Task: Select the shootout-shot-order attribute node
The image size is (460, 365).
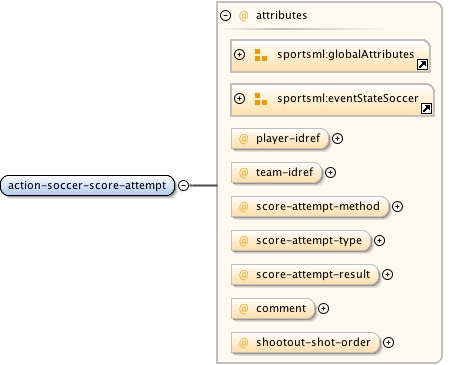Action: click(x=306, y=342)
